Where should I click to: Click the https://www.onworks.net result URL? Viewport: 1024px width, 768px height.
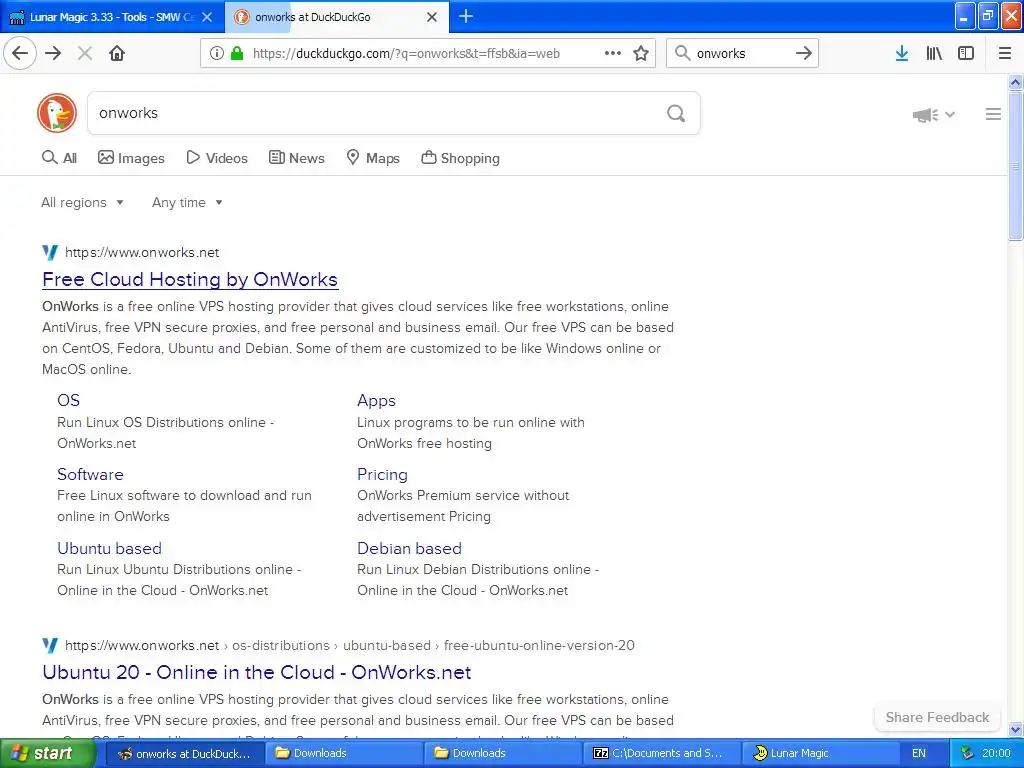coord(142,252)
